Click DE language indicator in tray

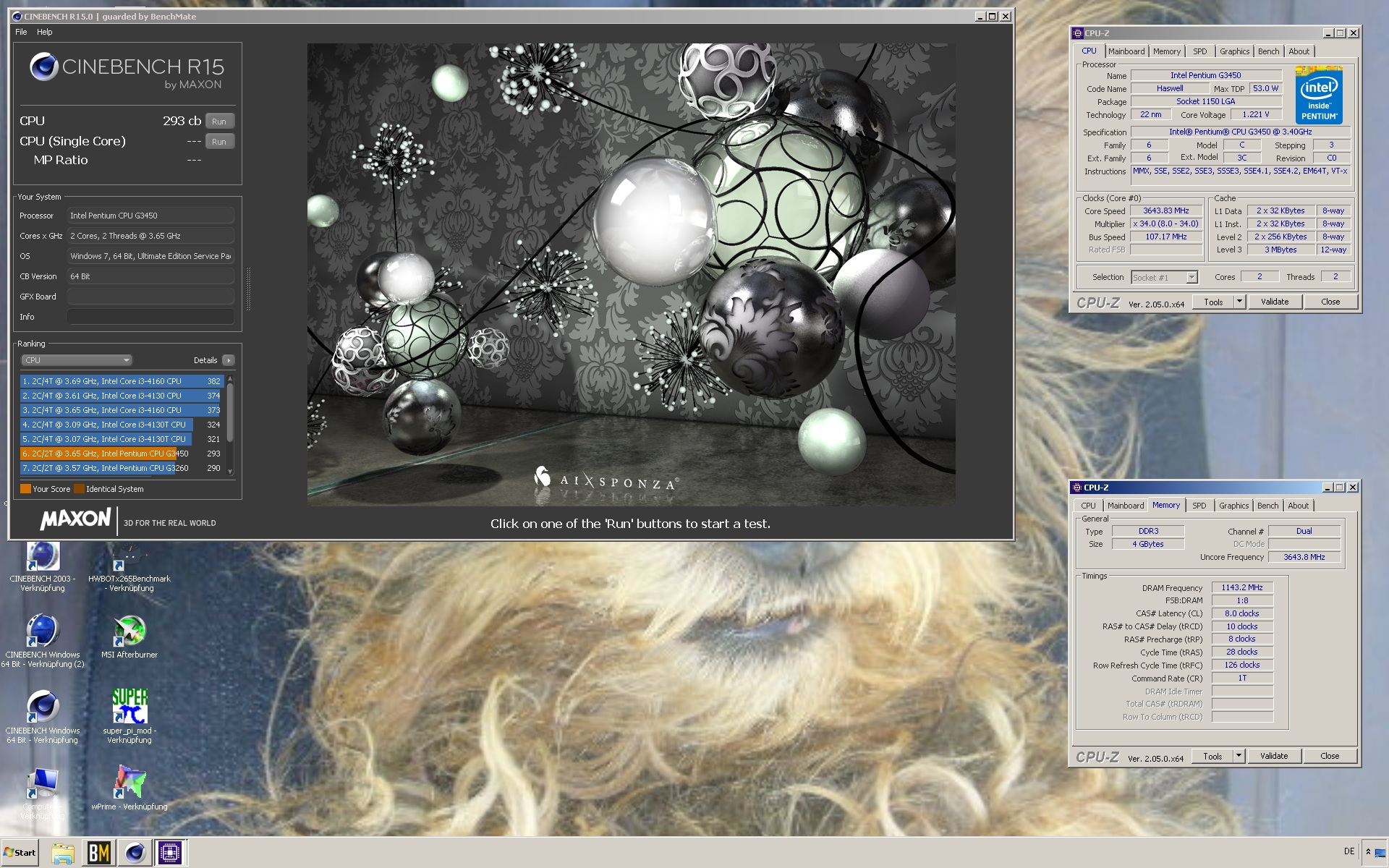1349,851
